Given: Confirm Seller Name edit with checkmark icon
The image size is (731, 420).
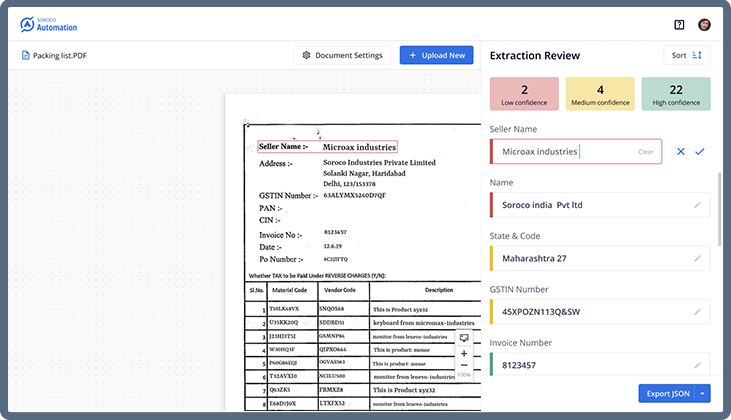Looking at the screenshot, I should (x=700, y=151).
